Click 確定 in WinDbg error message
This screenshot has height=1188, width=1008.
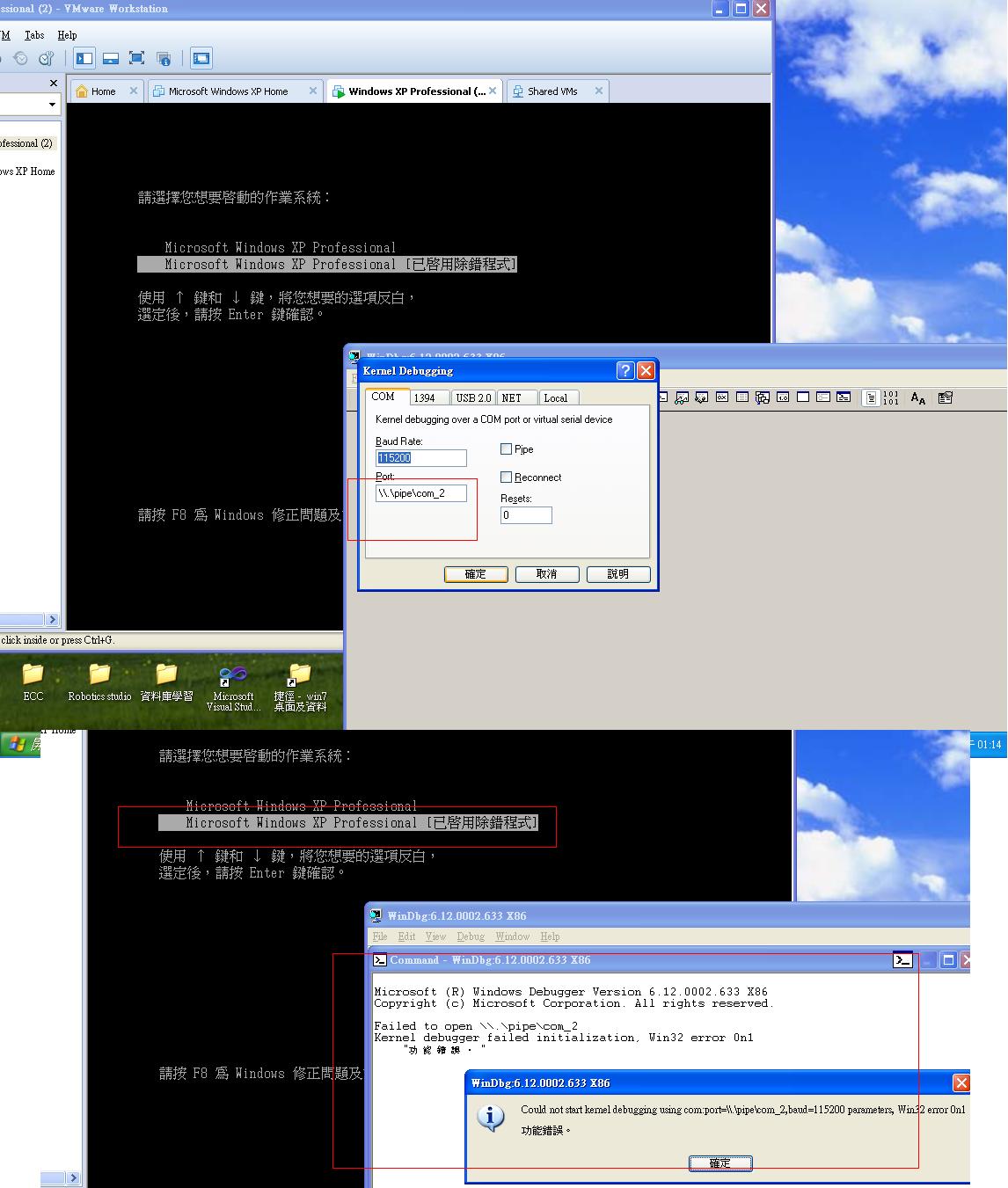(720, 1163)
